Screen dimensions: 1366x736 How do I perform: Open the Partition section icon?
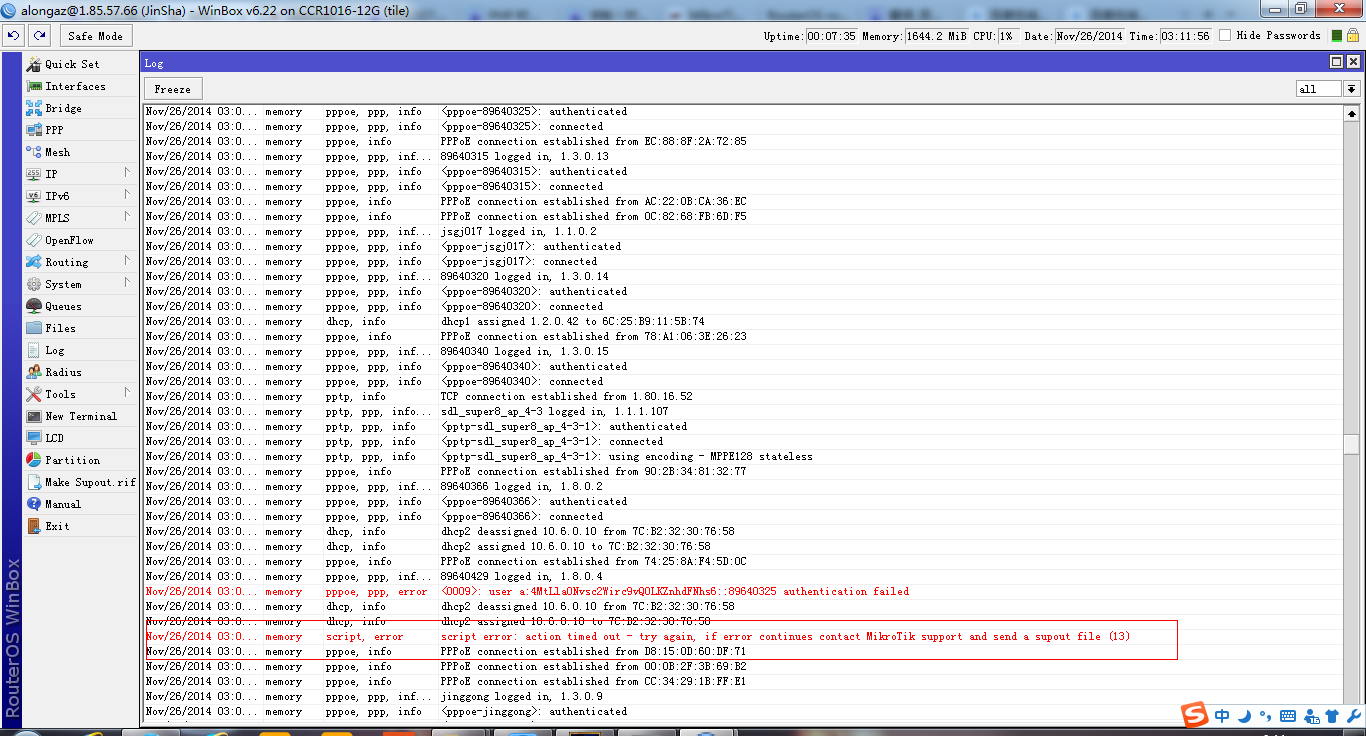[x=34, y=460]
